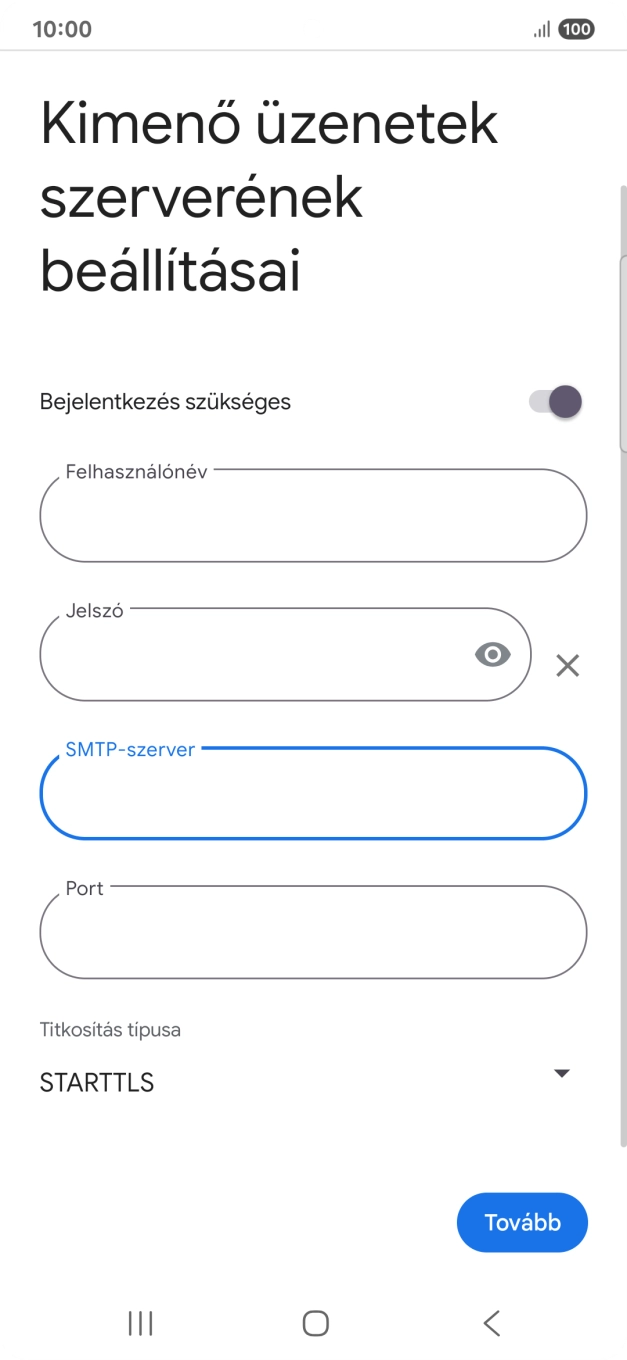Screen dimensions: 627x1360
Task: Click the Felhasználónév input field
Action: click(x=313, y=516)
